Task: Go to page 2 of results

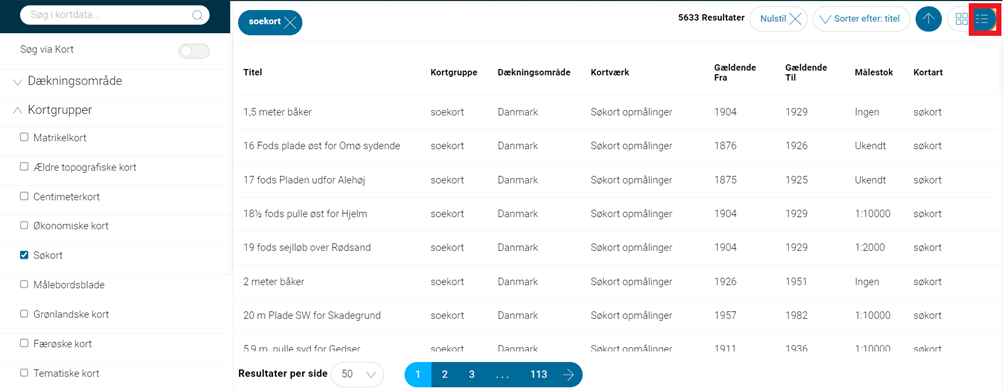Action: tap(445, 375)
